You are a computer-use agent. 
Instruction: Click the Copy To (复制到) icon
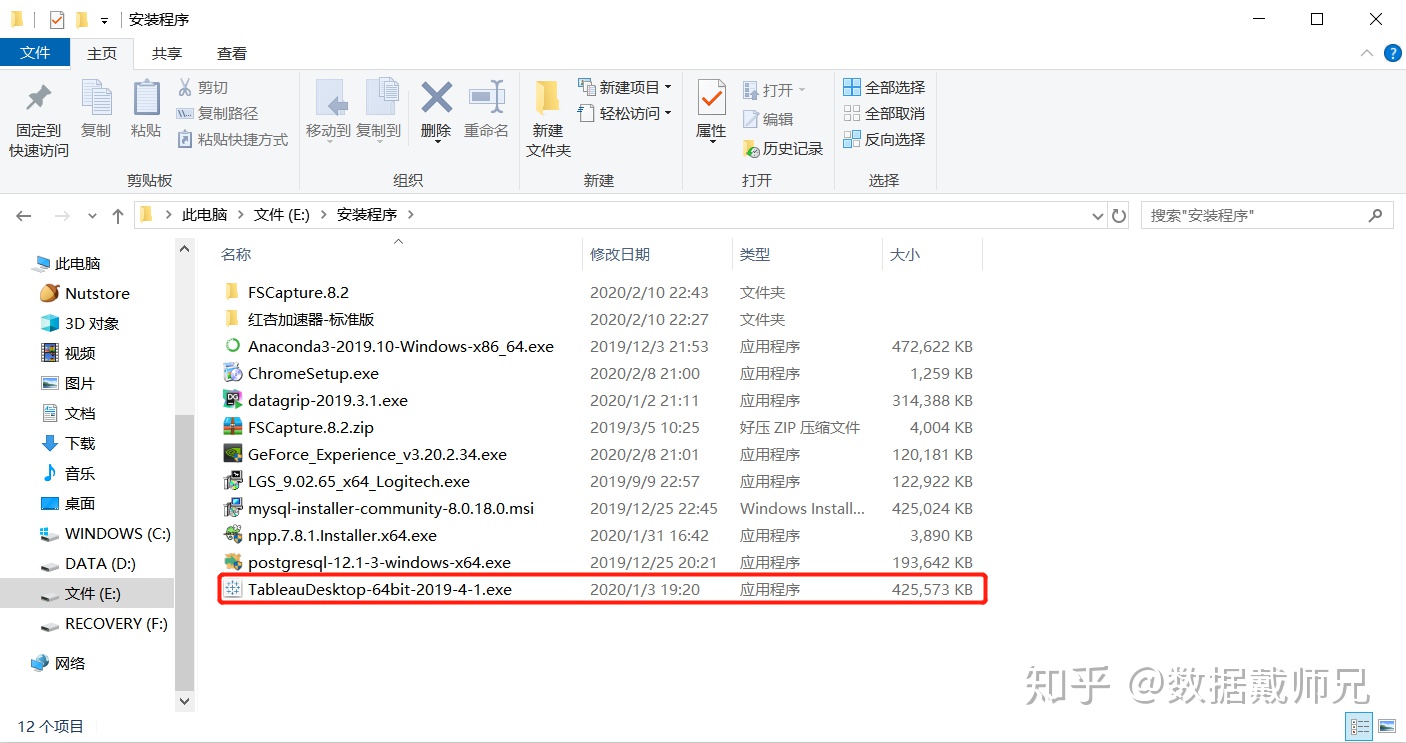coord(380,98)
